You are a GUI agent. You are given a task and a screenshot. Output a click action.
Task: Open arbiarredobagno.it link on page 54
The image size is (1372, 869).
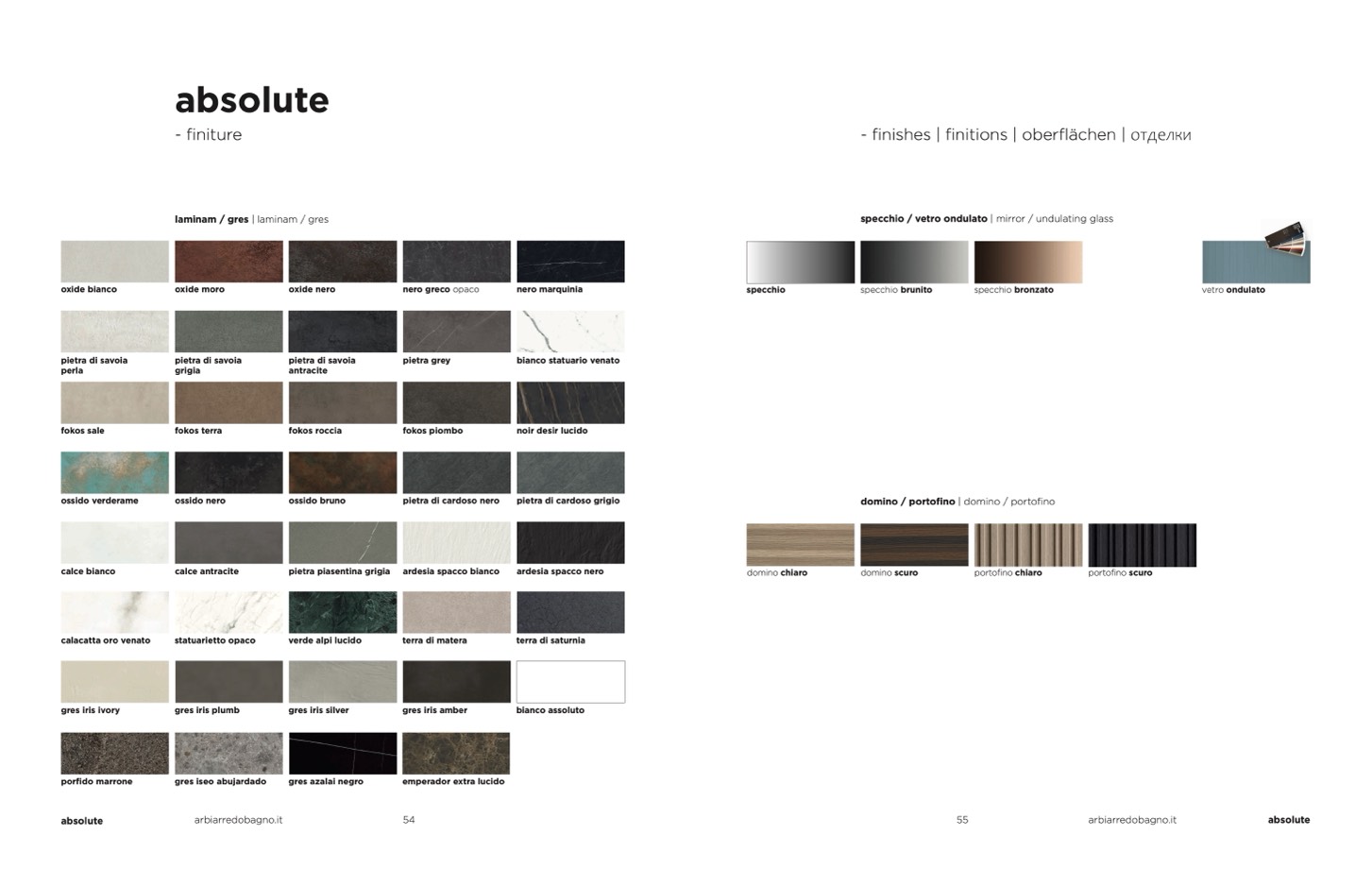238,820
